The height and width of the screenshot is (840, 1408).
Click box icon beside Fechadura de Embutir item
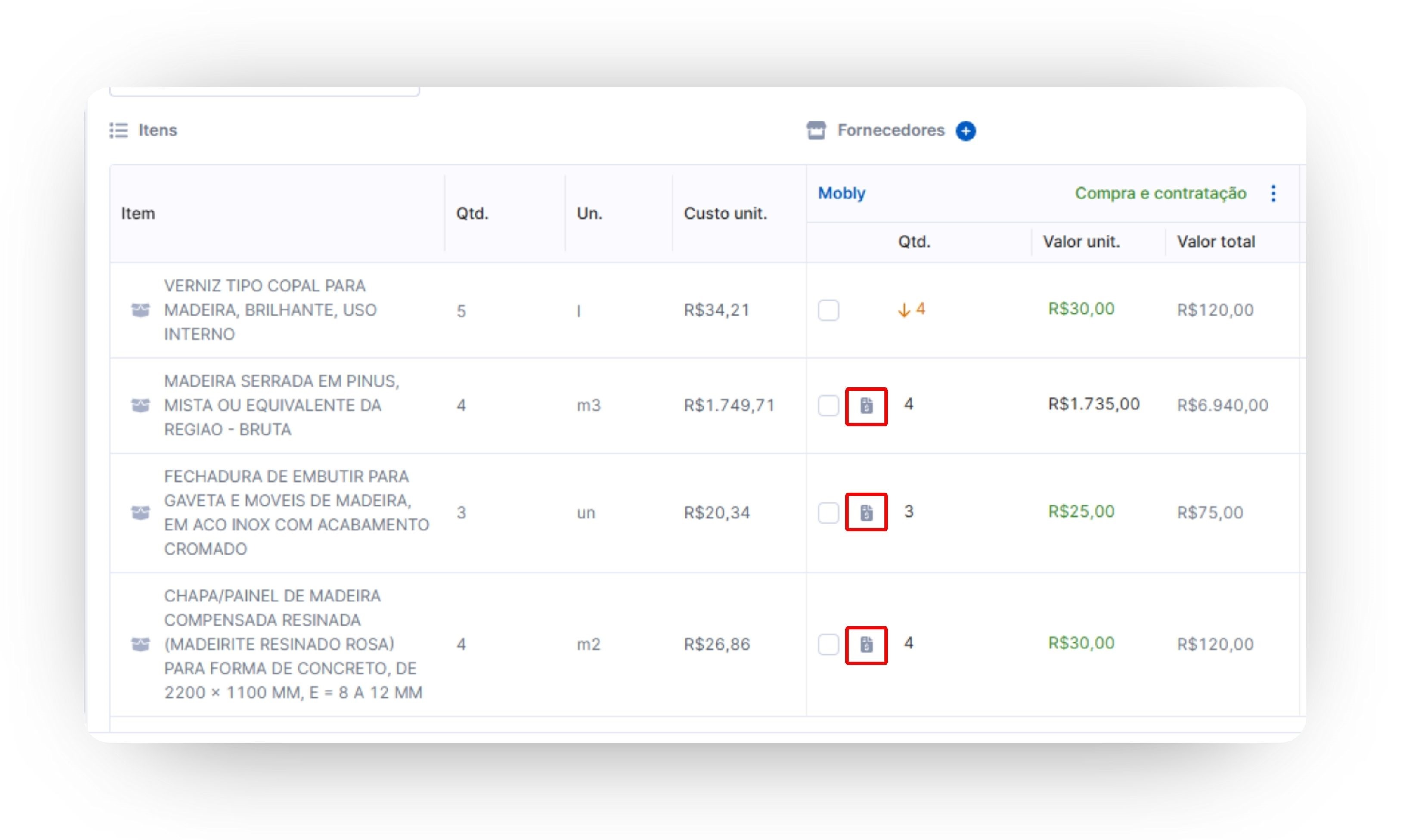[140, 512]
